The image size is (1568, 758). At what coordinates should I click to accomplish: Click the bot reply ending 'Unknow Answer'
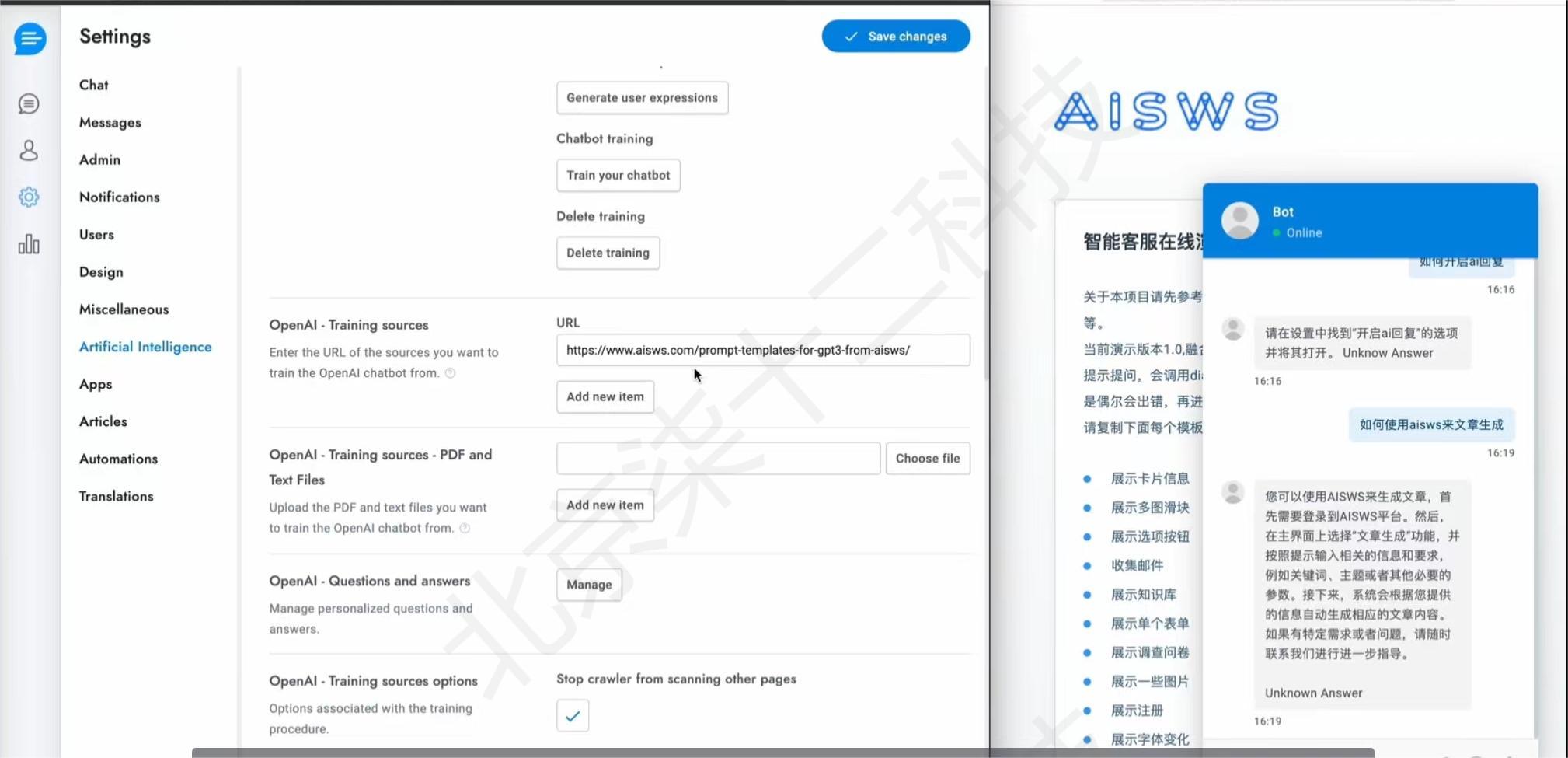(x=1361, y=343)
